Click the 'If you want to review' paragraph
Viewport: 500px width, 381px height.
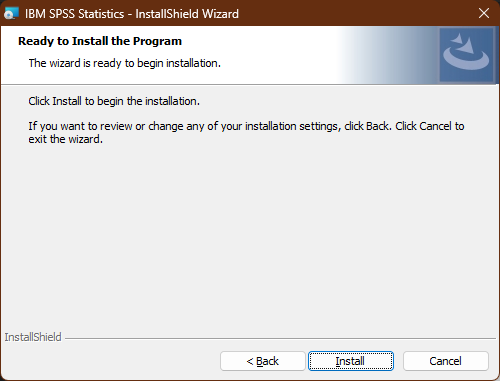tap(246, 132)
